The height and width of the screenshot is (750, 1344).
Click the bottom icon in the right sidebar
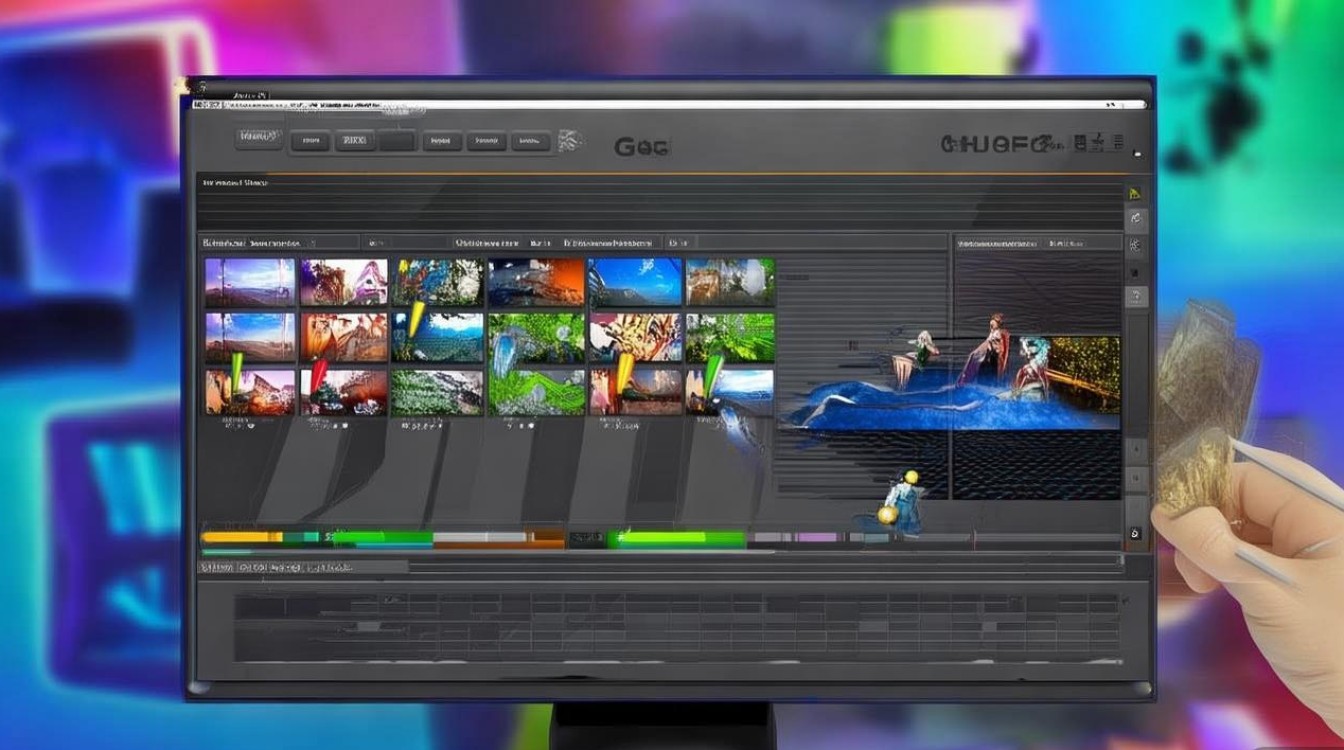[x=1135, y=534]
